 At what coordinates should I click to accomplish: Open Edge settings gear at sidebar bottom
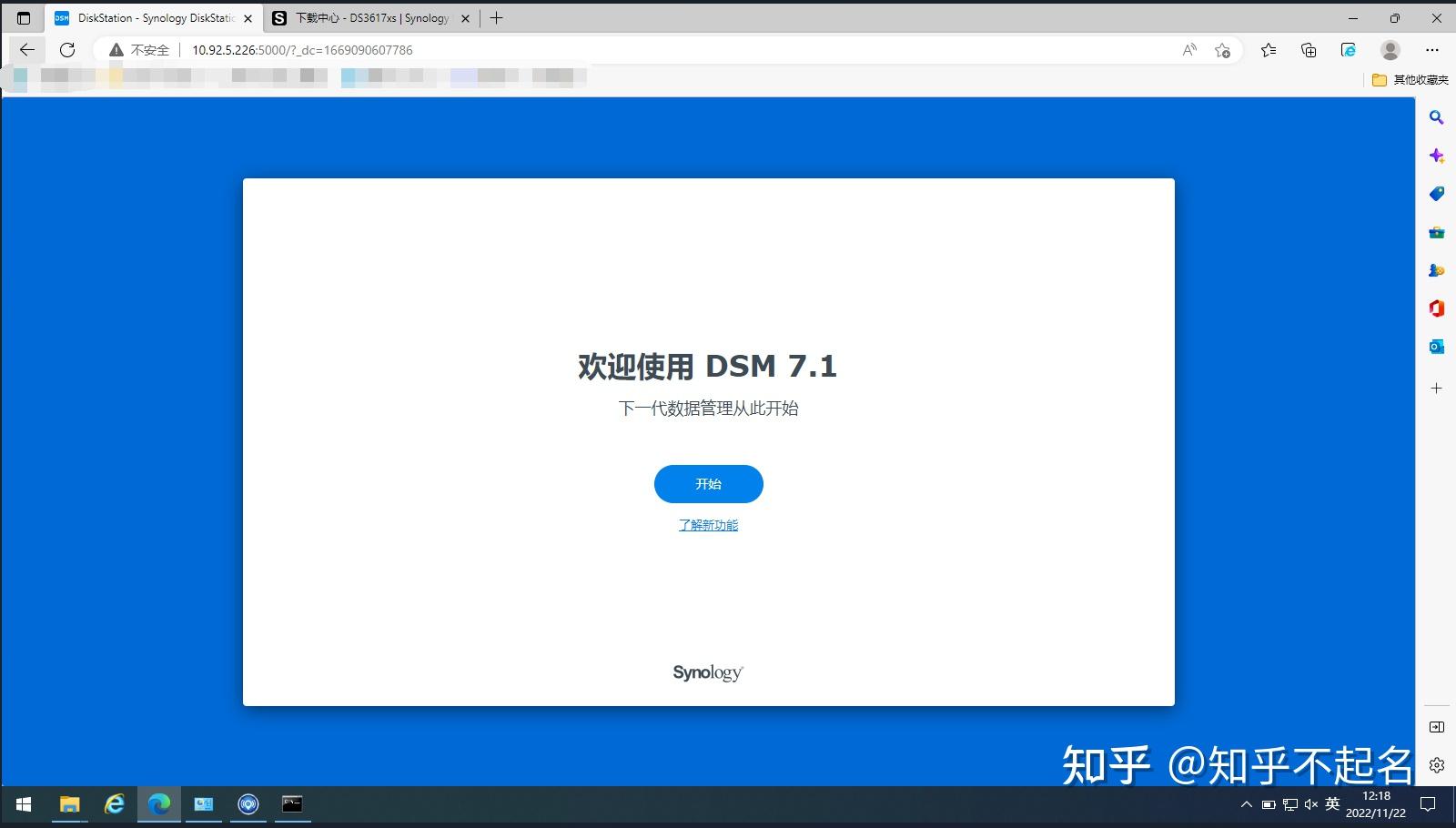(1436, 767)
